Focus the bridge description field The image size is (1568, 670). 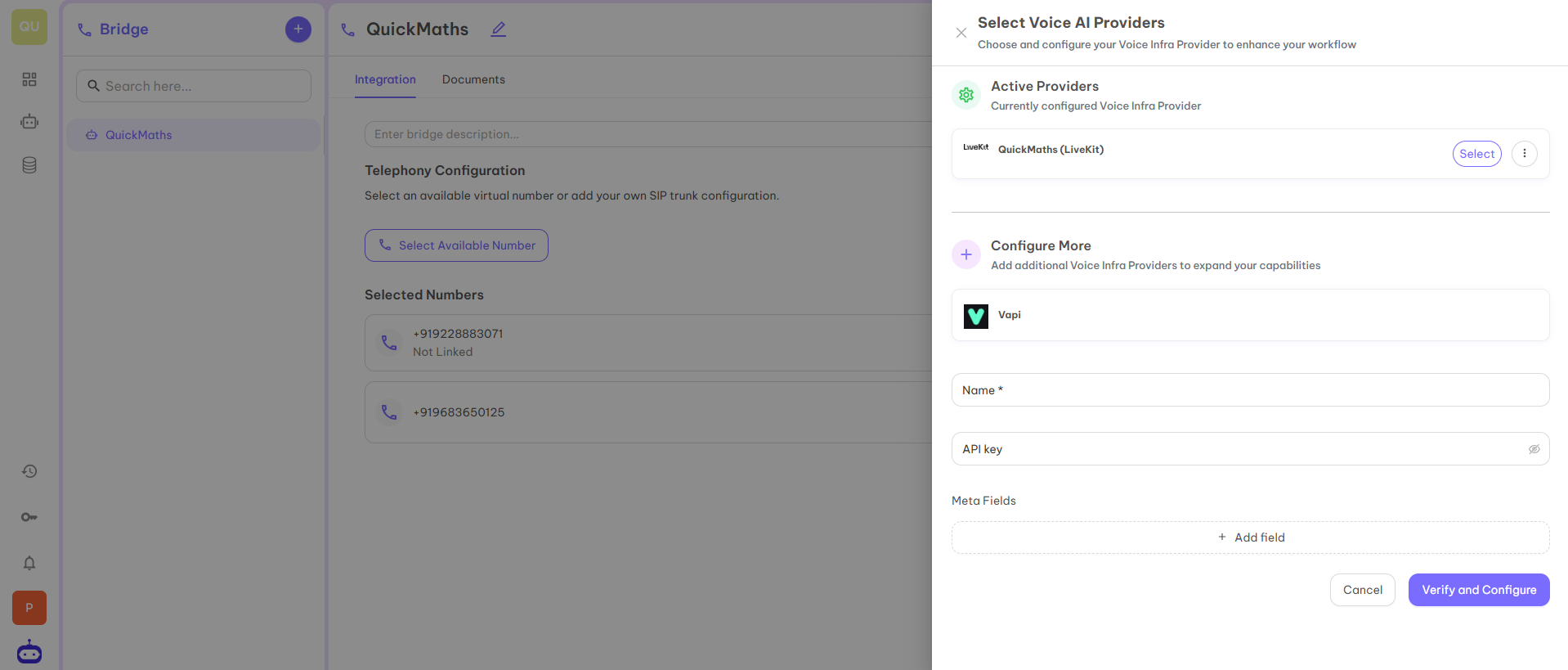pyautogui.click(x=647, y=134)
